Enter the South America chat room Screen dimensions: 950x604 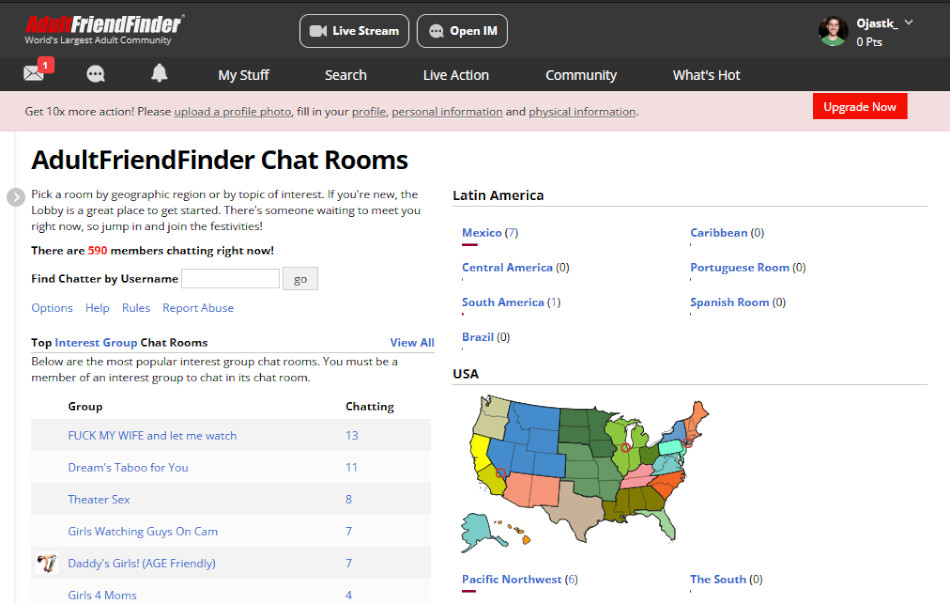503,302
